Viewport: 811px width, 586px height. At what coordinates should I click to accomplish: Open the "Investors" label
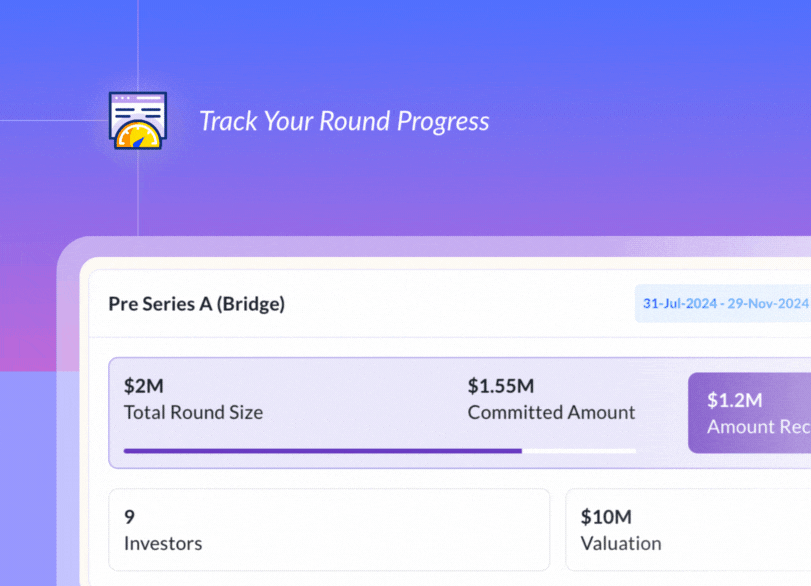pos(163,544)
